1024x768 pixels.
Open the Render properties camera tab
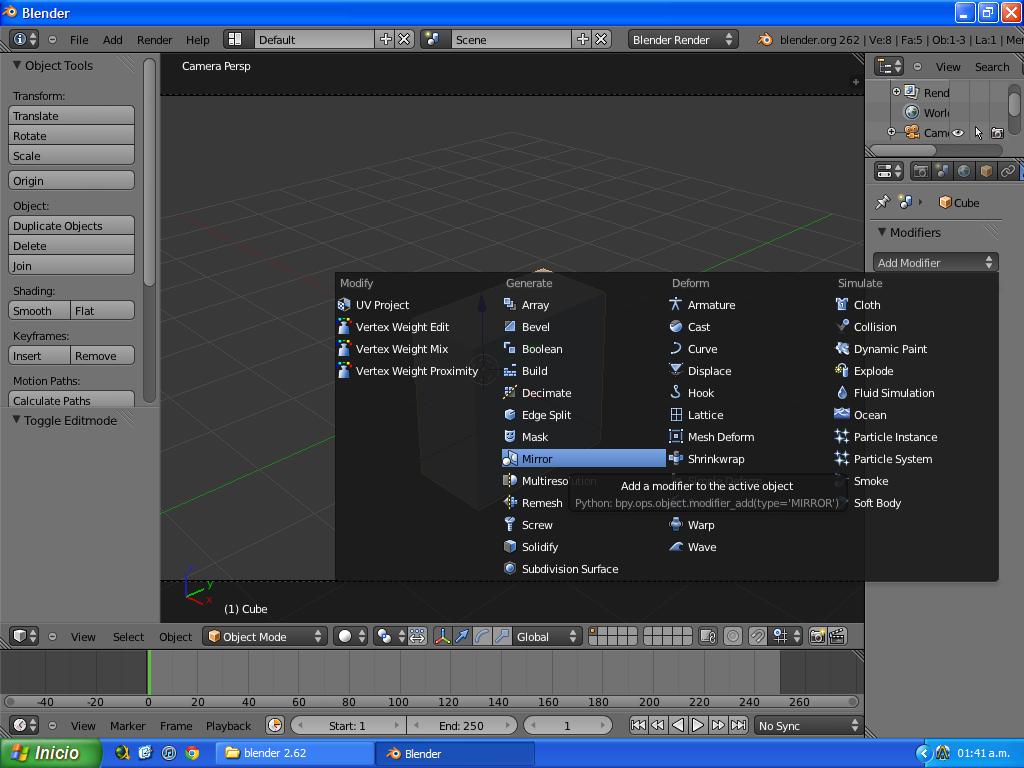coord(920,171)
